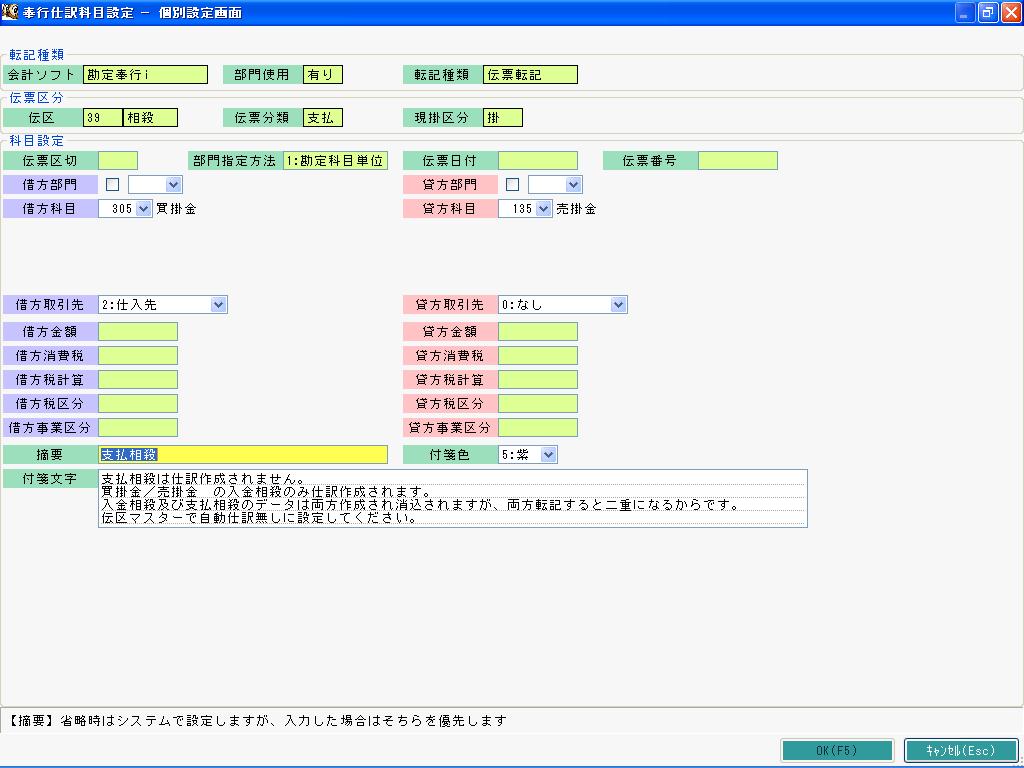Click the 借方消費税 field
This screenshot has width=1024, height=768.
tap(138, 356)
